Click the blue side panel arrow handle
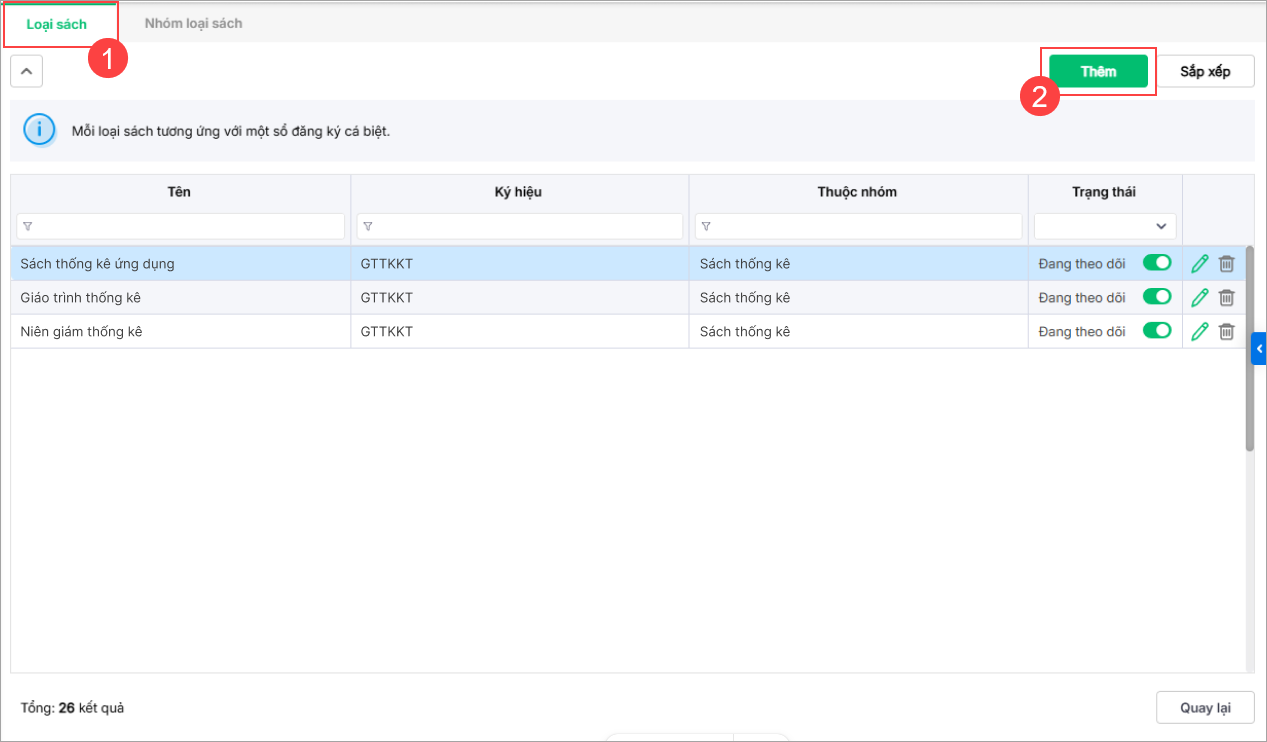Viewport: 1267px width, 742px height. 1259,348
